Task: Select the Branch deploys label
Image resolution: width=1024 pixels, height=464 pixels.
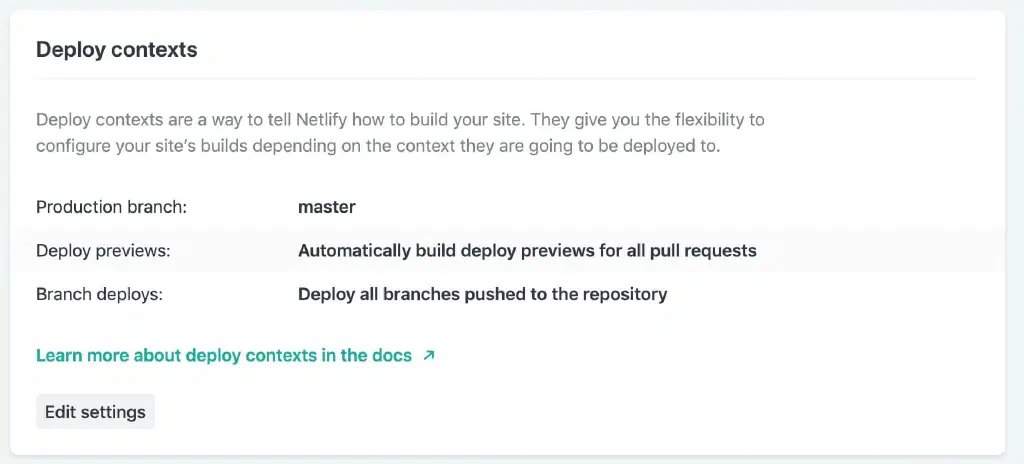Action: click(99, 294)
